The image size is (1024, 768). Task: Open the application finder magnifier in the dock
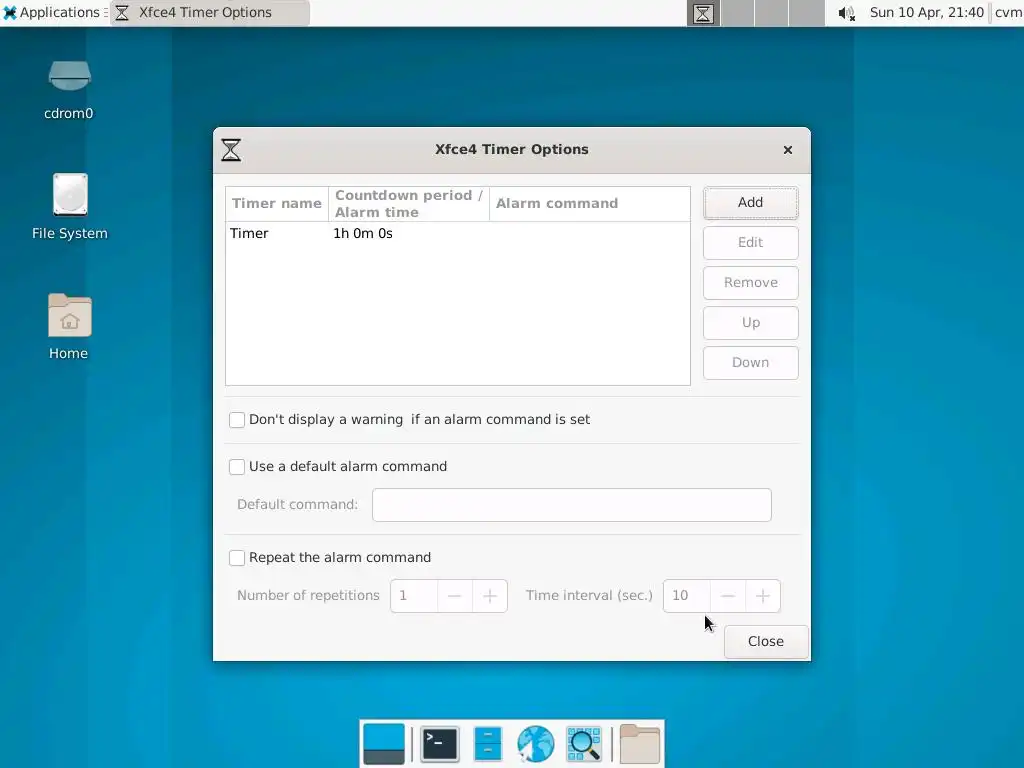(x=583, y=744)
